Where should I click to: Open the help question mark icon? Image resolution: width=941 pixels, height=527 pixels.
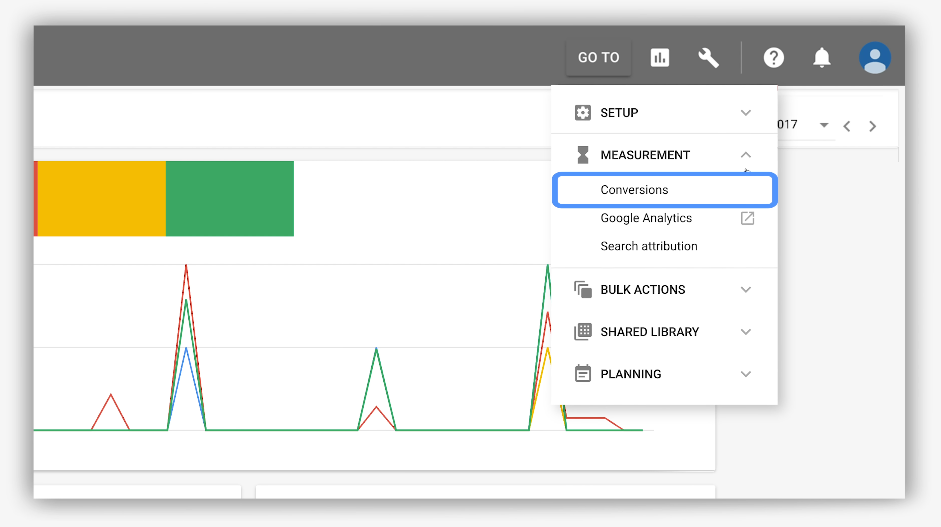tap(774, 58)
